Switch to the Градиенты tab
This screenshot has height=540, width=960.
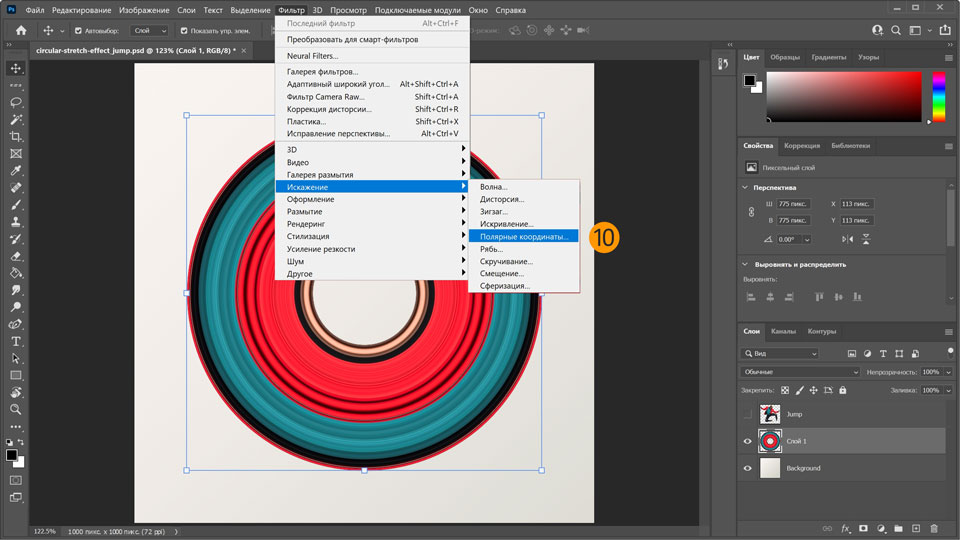click(828, 57)
